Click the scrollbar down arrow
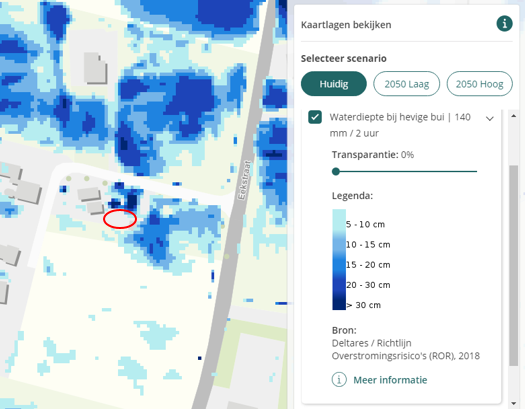525x413 pixels. tap(513, 403)
